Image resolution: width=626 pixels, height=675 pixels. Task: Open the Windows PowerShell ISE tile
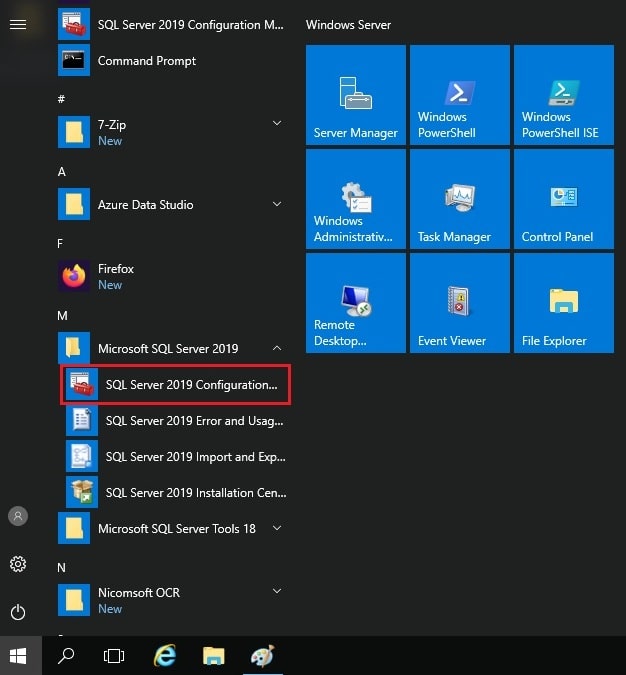564,95
